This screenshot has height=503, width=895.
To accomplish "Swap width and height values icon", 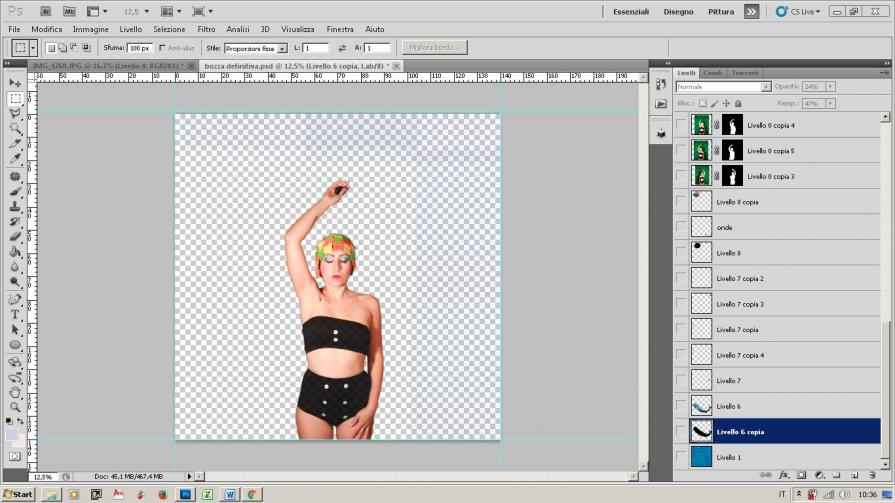I will point(342,48).
